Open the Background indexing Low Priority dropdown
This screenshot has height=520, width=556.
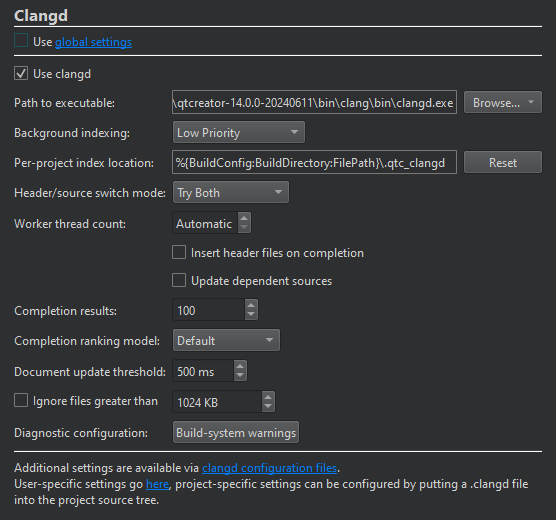(x=239, y=132)
